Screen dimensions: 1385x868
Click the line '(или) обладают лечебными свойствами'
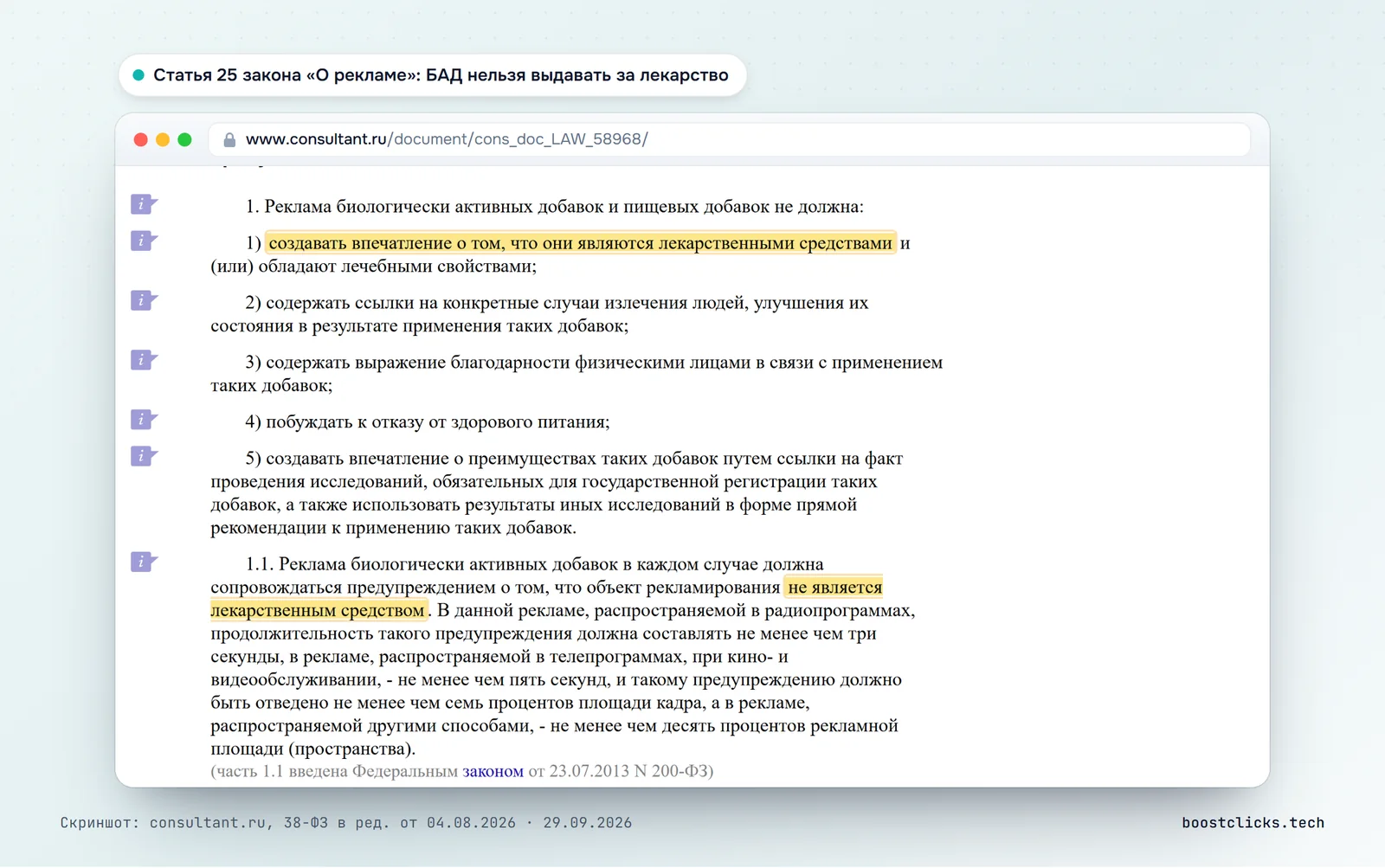373,267
